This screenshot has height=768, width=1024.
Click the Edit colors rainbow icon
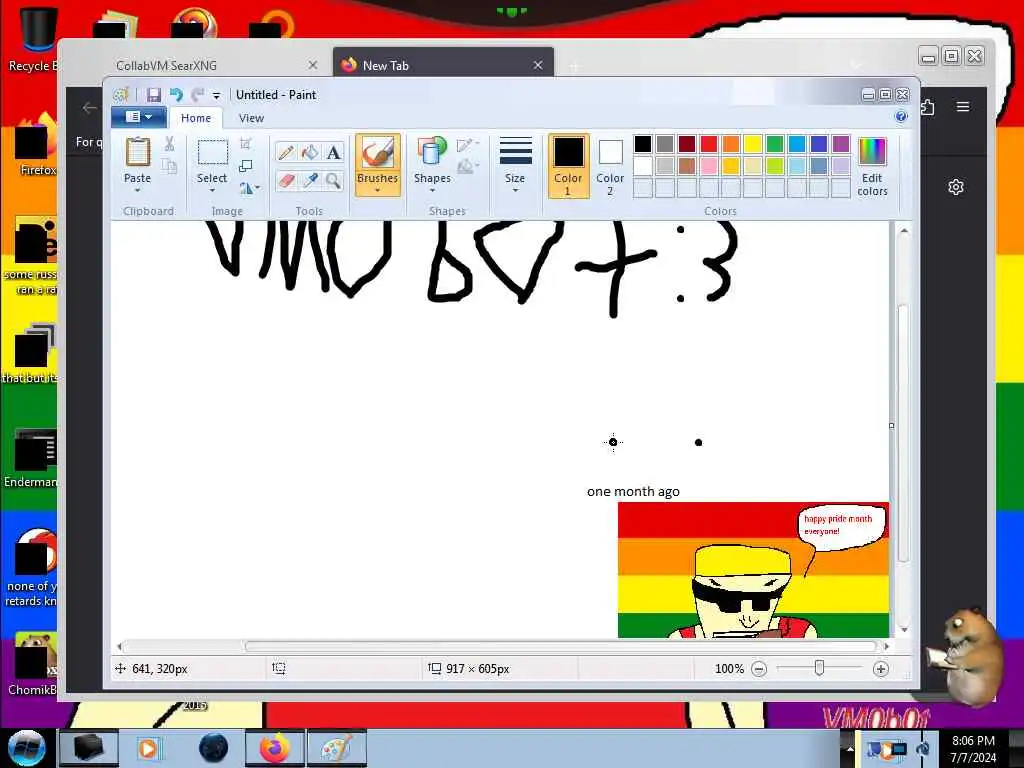872,152
